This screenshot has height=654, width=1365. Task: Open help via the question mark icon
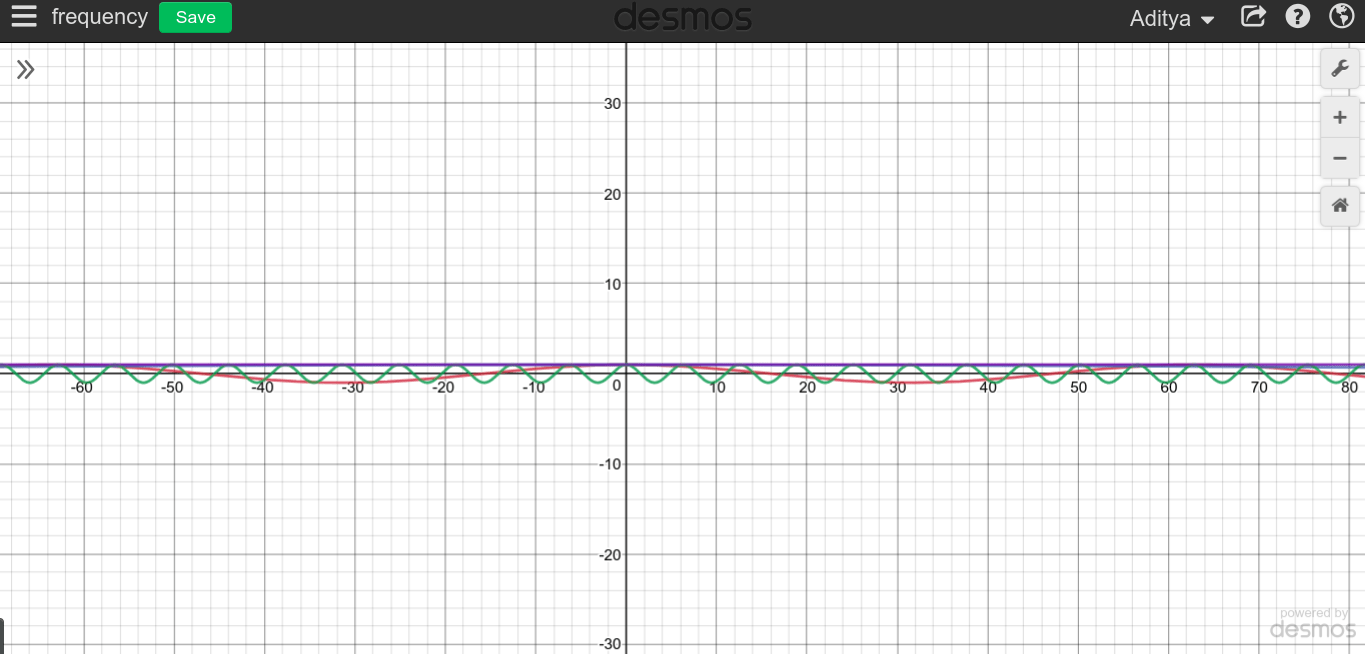coord(1297,17)
